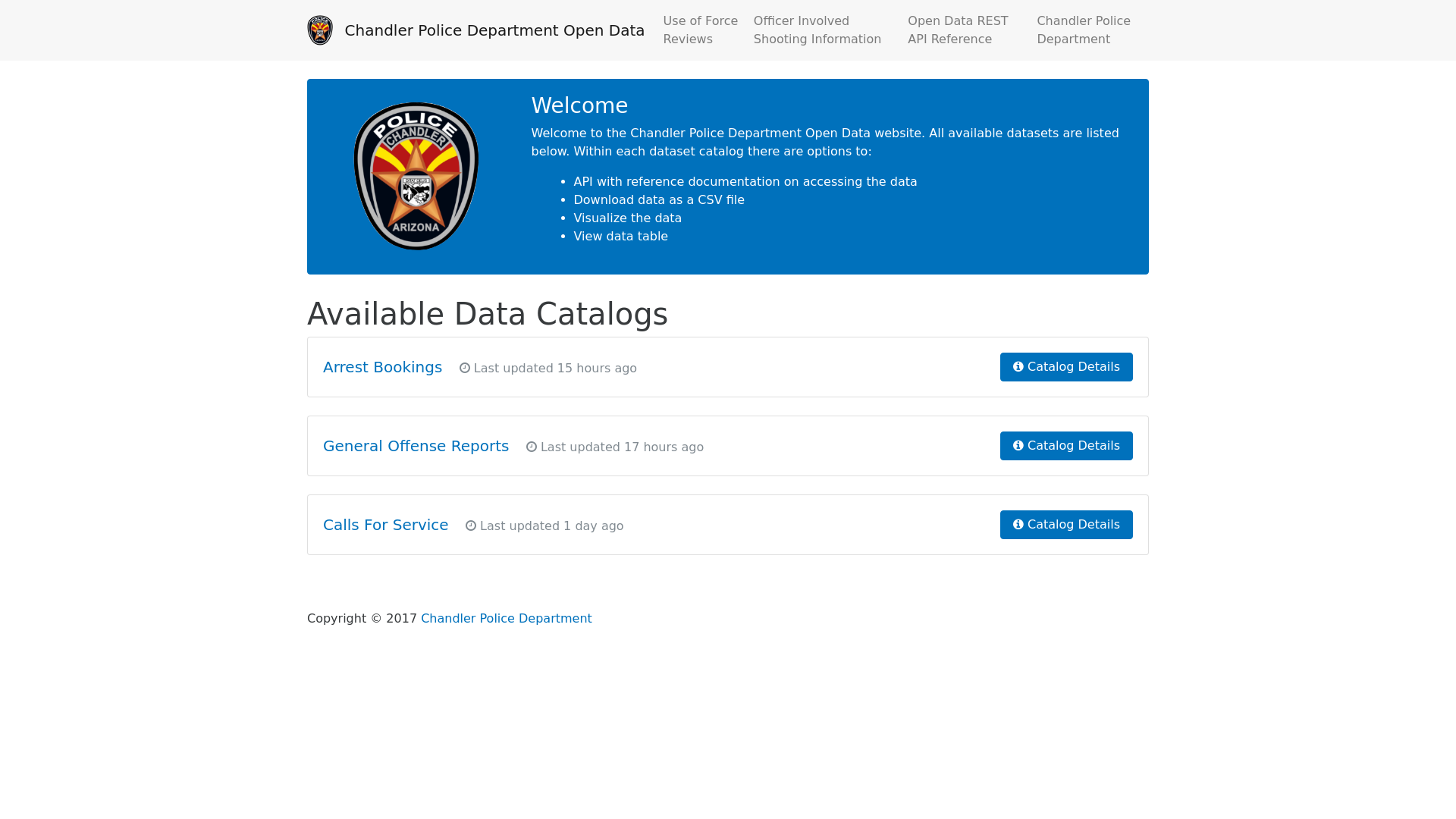Go to Officer Involved Shooting Information
The image size is (1456, 819).
coord(817,30)
